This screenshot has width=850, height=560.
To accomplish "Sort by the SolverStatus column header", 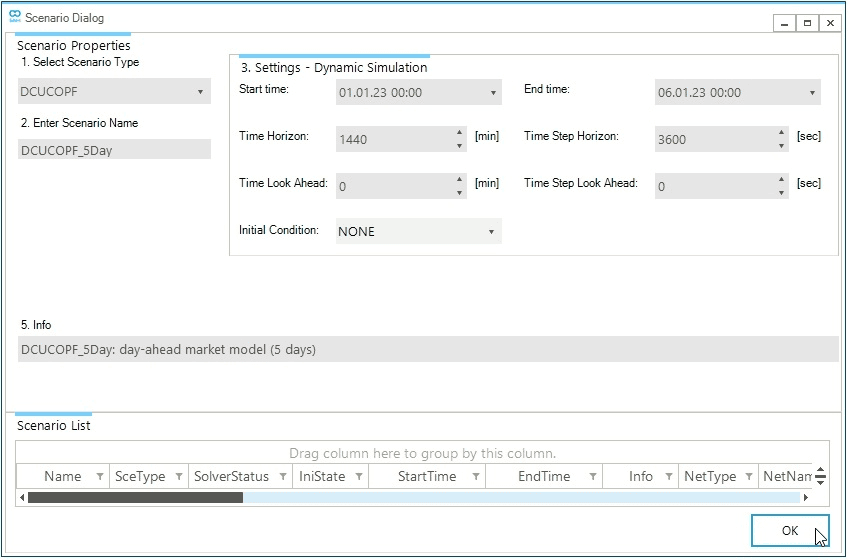I will pyautogui.click(x=230, y=477).
